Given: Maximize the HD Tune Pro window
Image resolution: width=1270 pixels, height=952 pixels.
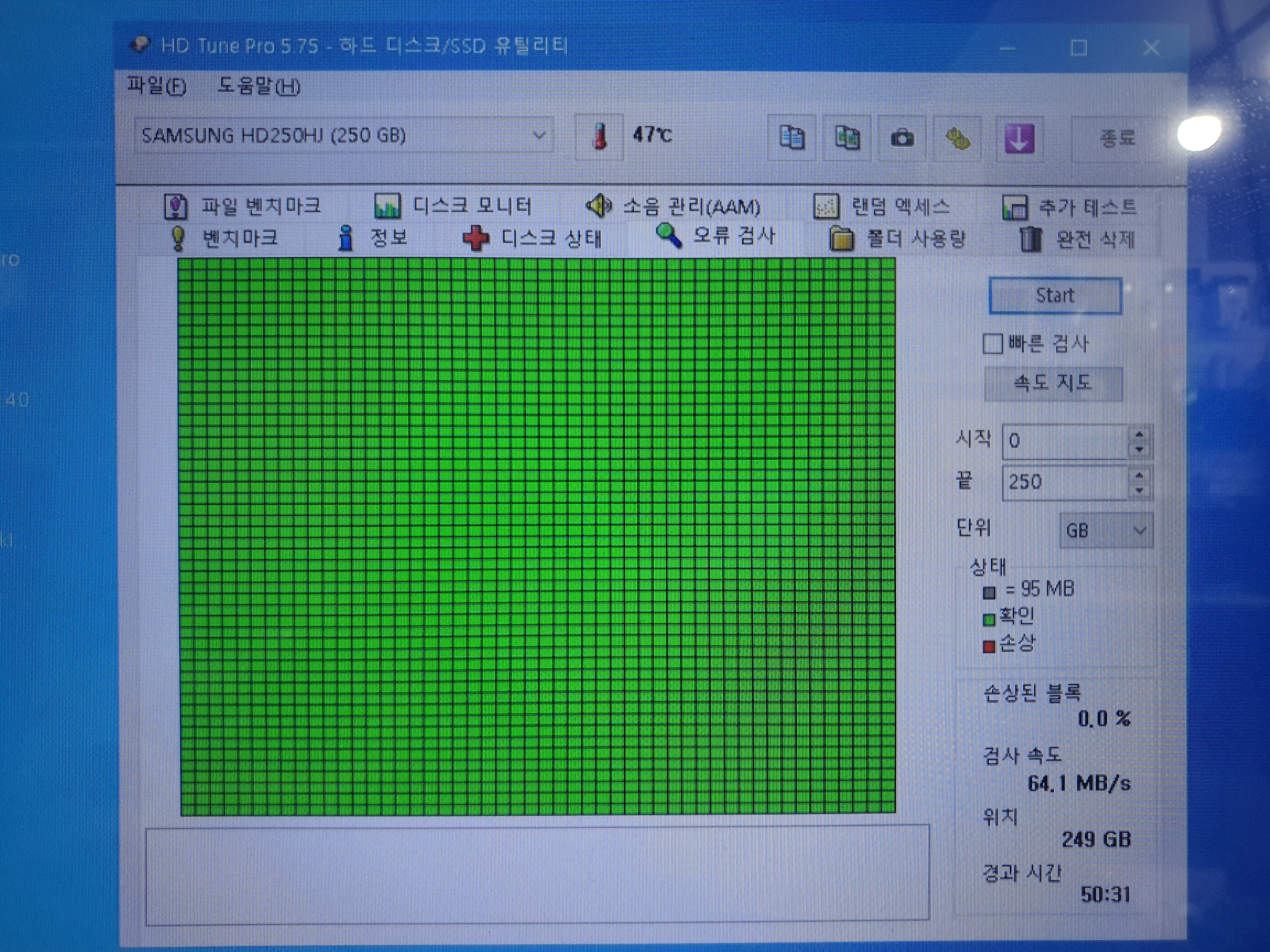Looking at the screenshot, I should click(x=1079, y=48).
